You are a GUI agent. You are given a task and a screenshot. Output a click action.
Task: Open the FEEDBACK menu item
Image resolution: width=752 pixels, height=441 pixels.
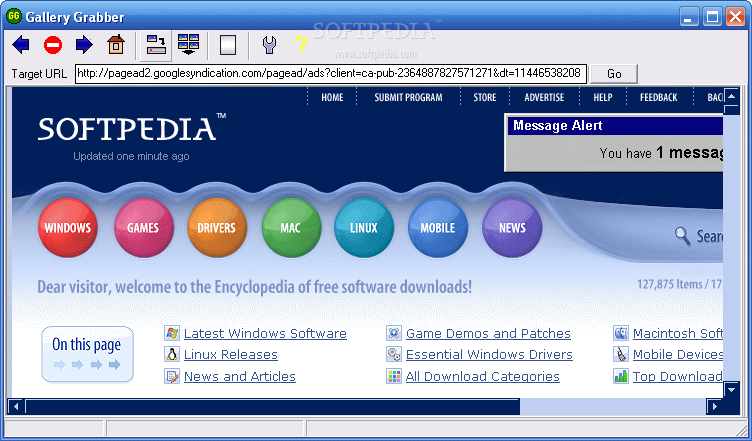(x=658, y=97)
